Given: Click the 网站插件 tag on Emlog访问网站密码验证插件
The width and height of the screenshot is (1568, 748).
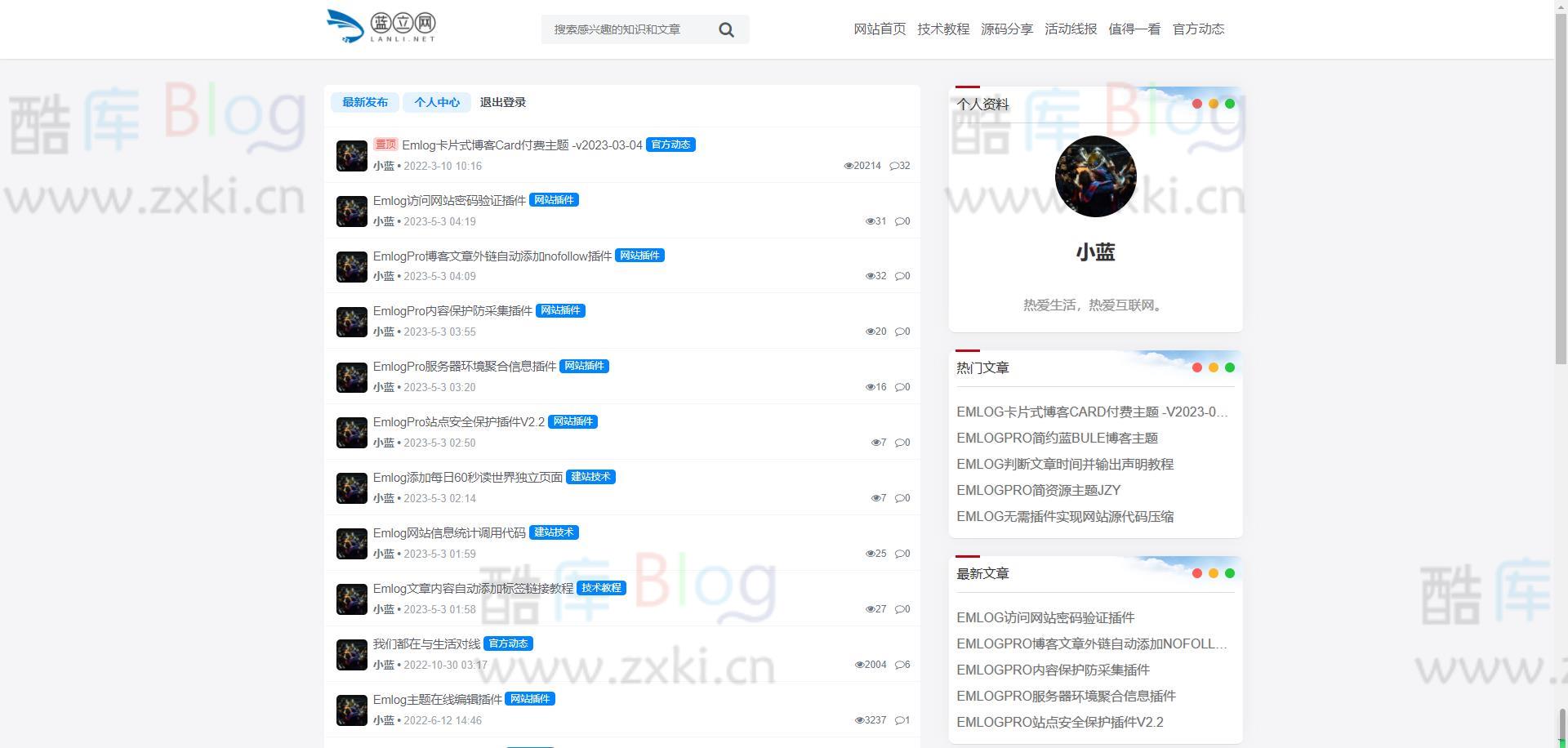Looking at the screenshot, I should (555, 199).
